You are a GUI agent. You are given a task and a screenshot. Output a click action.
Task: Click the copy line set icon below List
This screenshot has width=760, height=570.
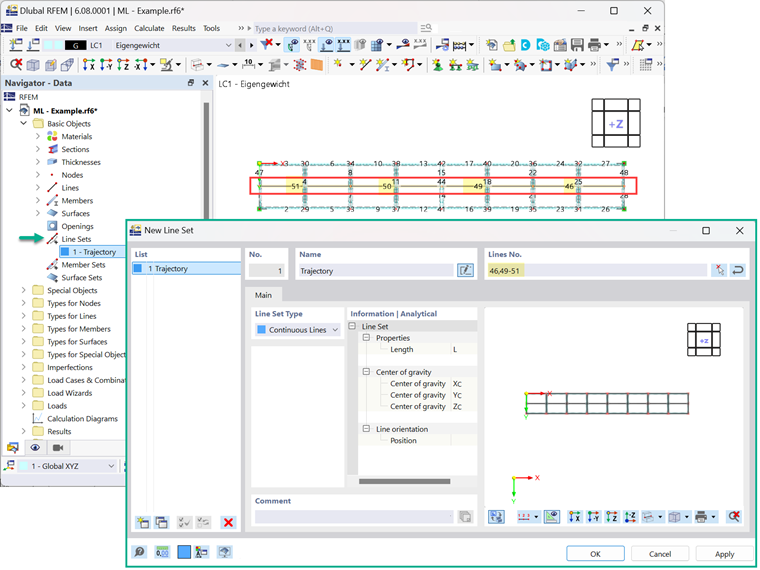(x=161, y=522)
